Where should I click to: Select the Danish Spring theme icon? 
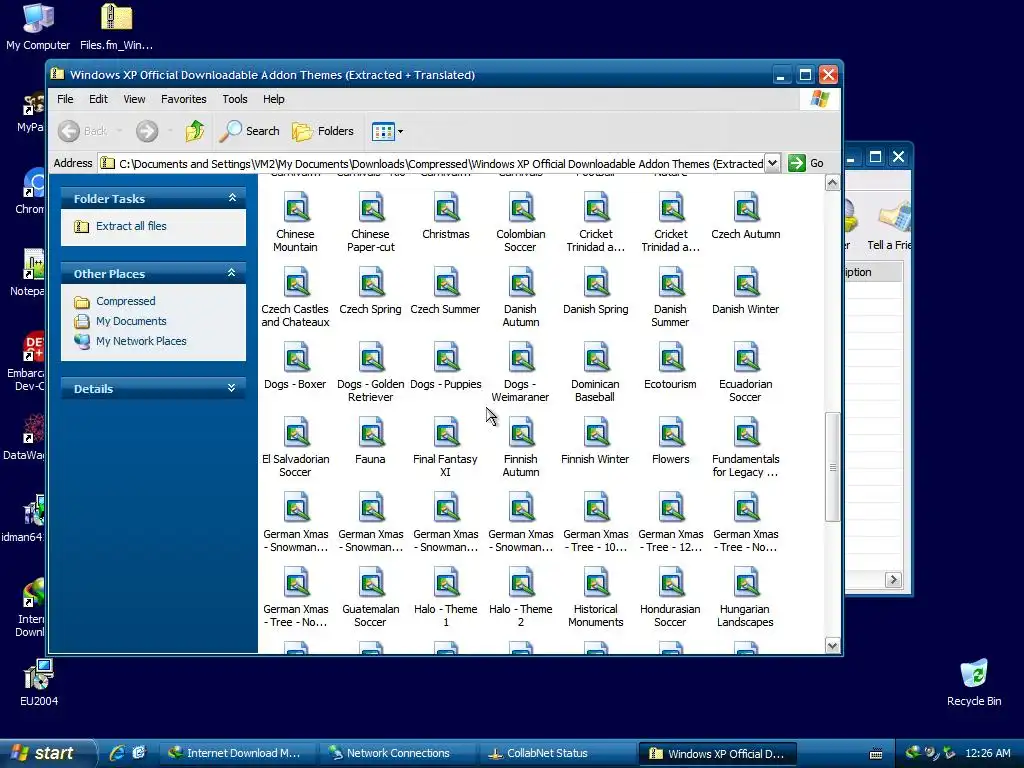(x=596, y=290)
